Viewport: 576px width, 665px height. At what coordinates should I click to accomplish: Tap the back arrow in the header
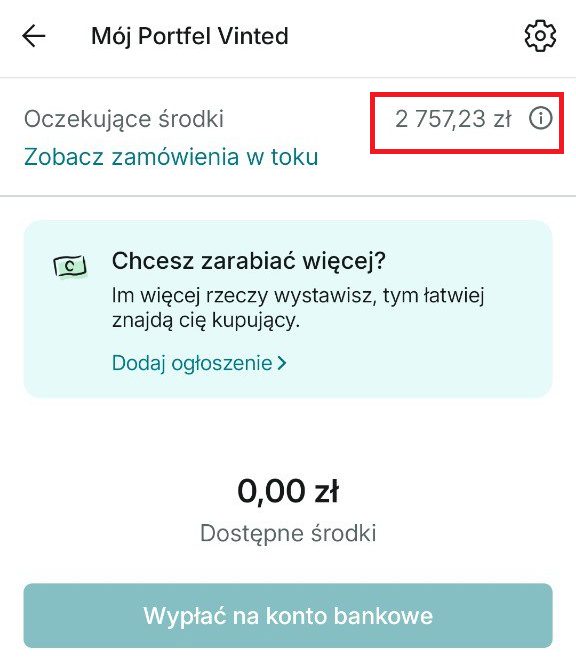pyautogui.click(x=34, y=36)
